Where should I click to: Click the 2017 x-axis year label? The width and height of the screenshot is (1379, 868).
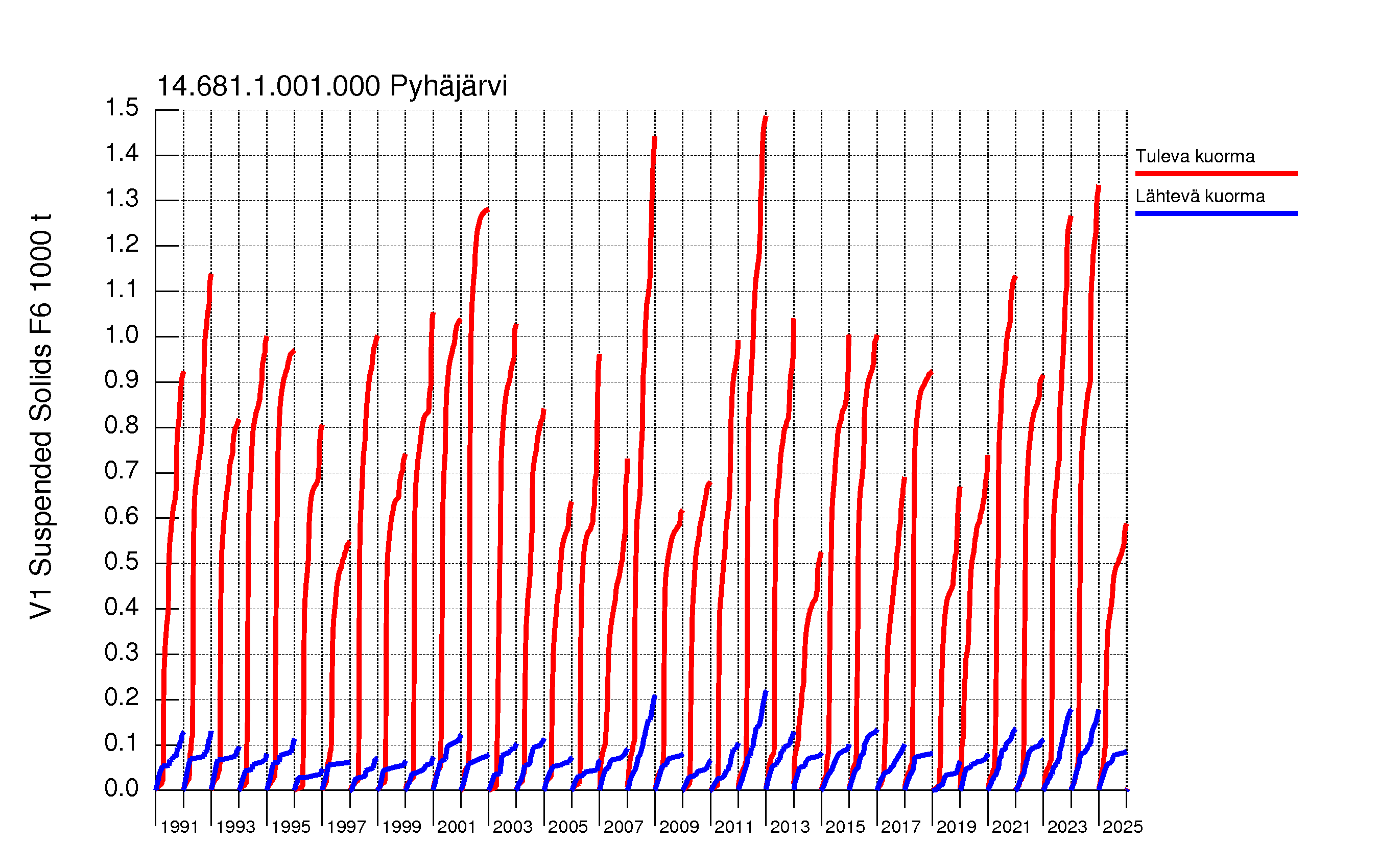click(900, 827)
